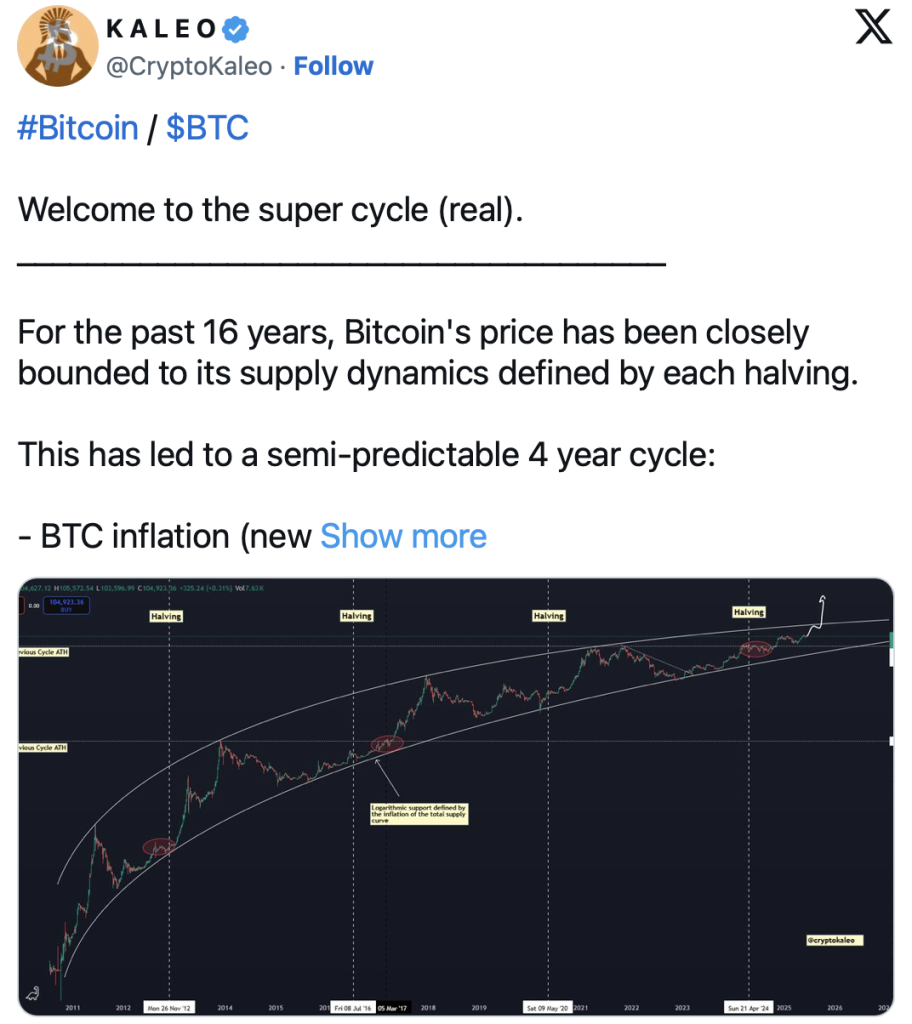Viewport: 912px width, 1024px height.
Task: Select the Sun 21 Apr '24 date marker
Action: point(749,1008)
